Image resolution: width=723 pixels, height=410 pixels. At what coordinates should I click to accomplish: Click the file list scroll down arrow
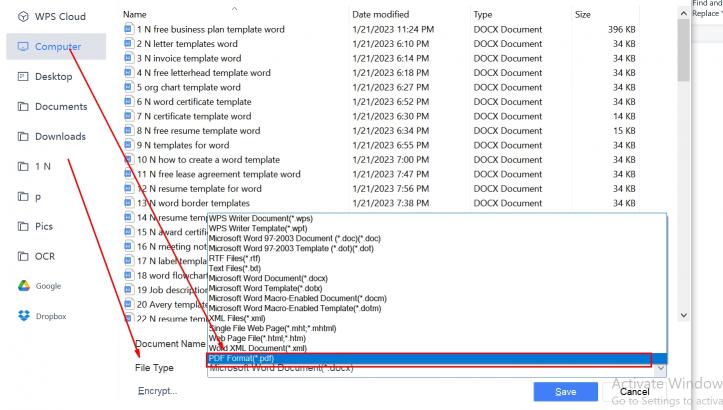coord(684,315)
